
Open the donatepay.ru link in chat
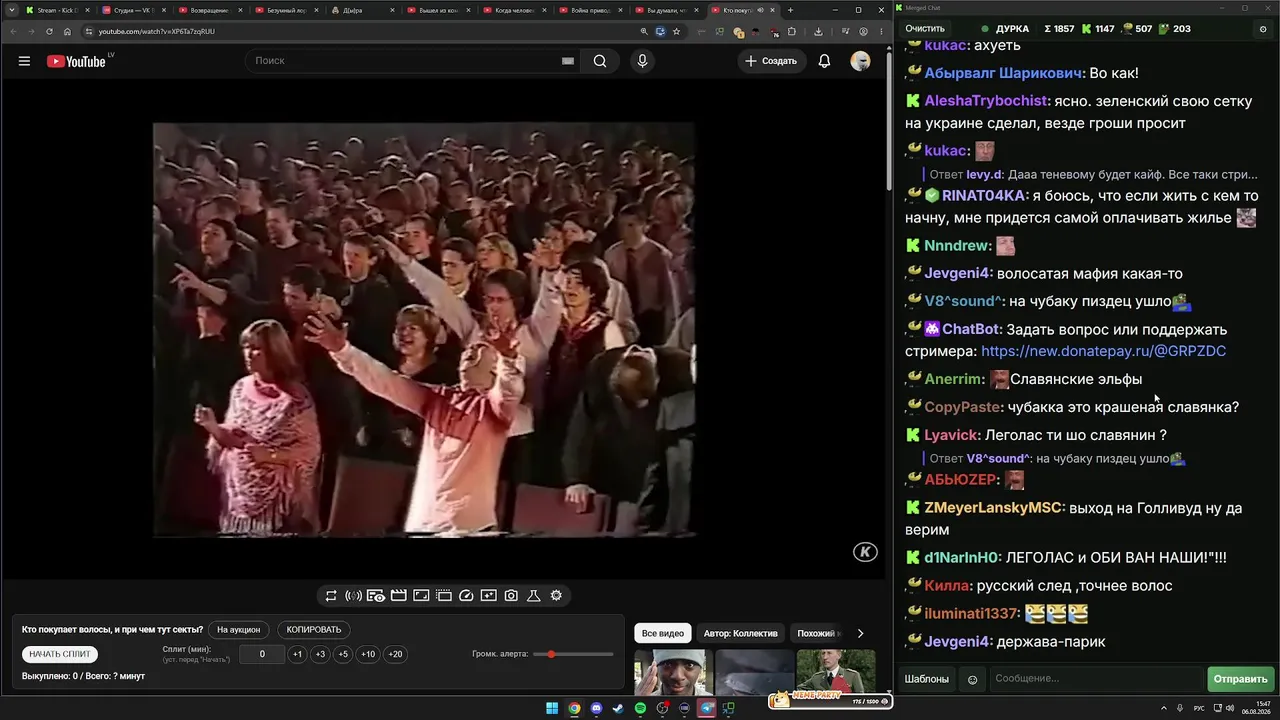(1103, 351)
